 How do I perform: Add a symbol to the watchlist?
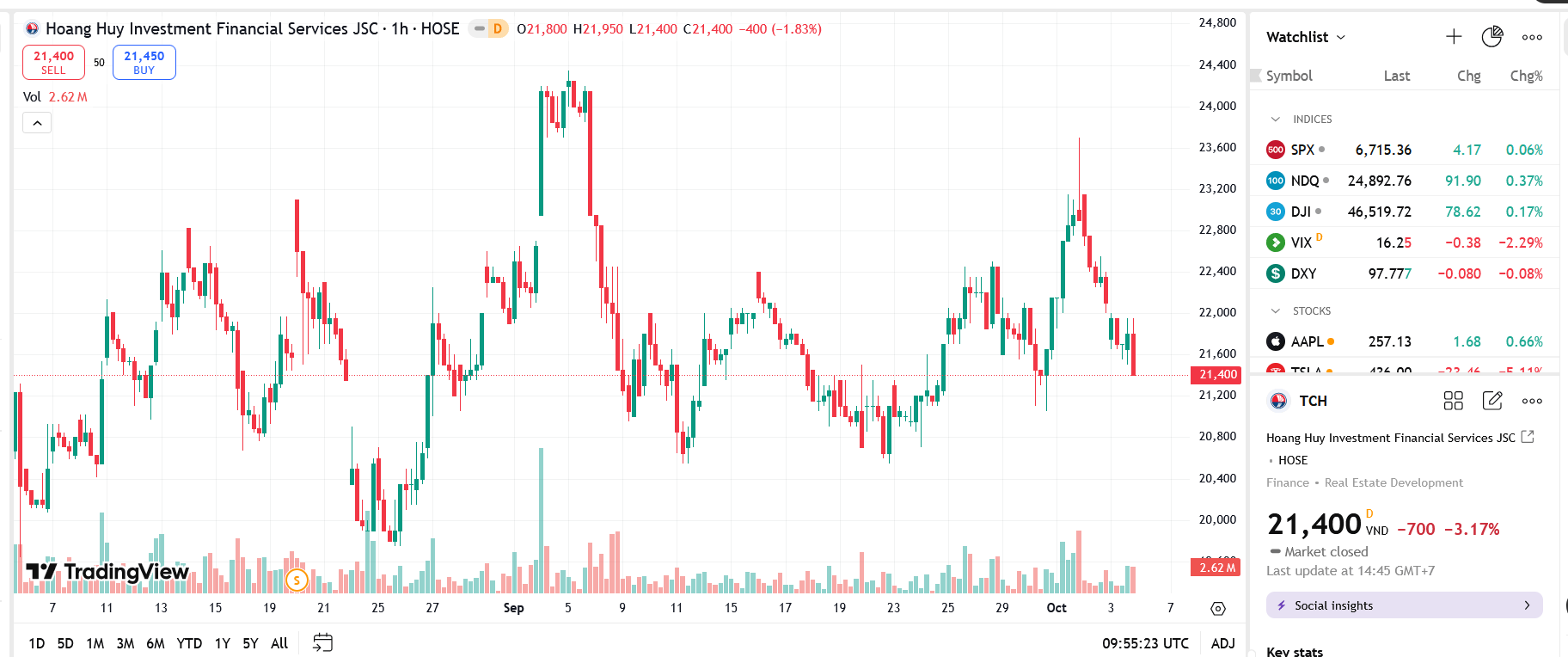(x=1453, y=37)
